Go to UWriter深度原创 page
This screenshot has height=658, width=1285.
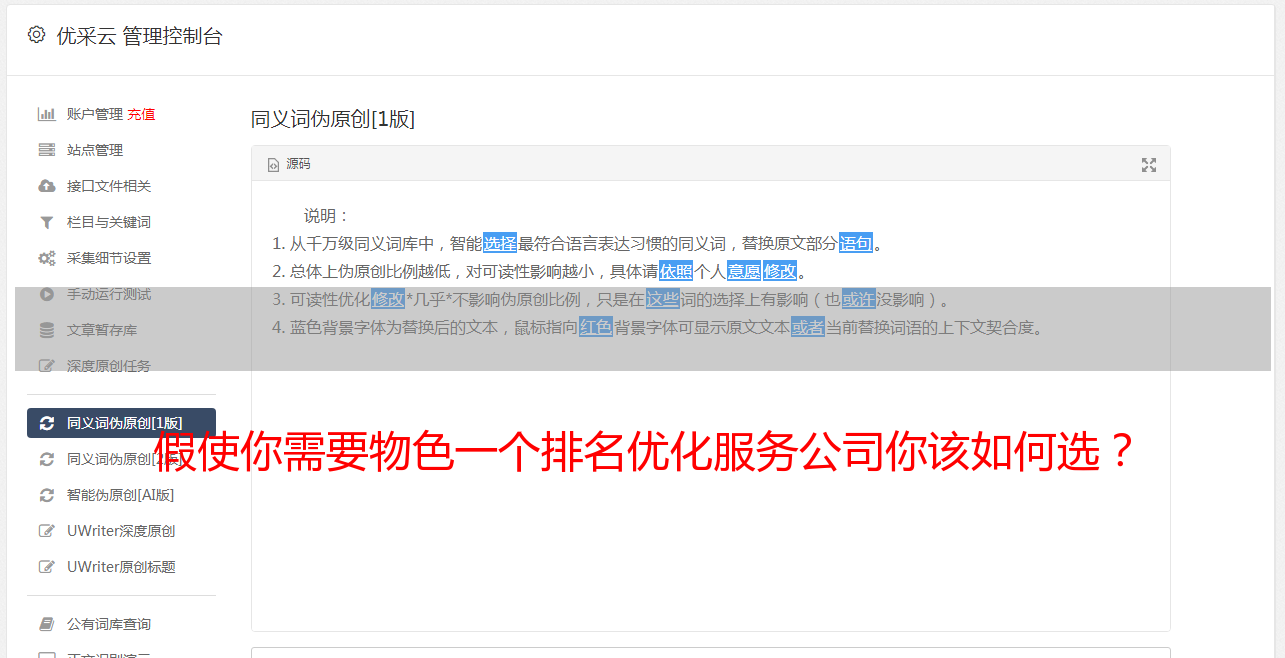pyautogui.click(x=121, y=531)
